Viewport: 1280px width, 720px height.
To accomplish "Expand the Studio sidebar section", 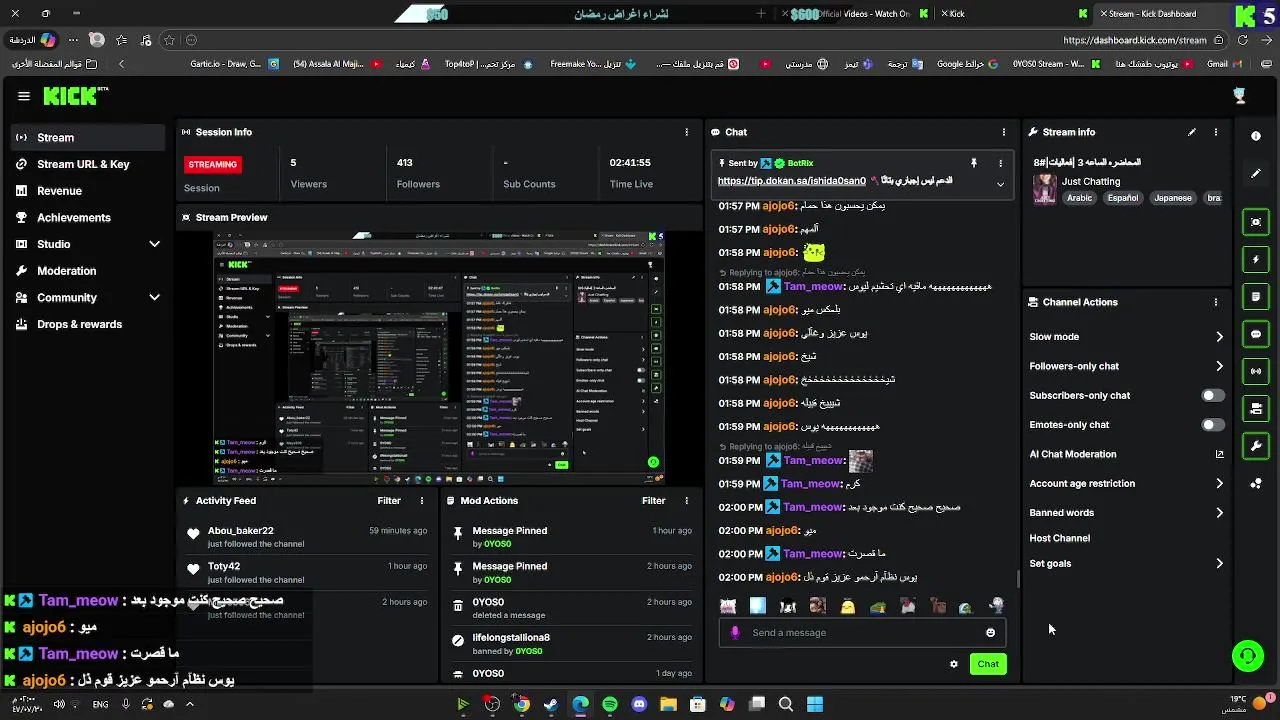I will tap(154, 244).
